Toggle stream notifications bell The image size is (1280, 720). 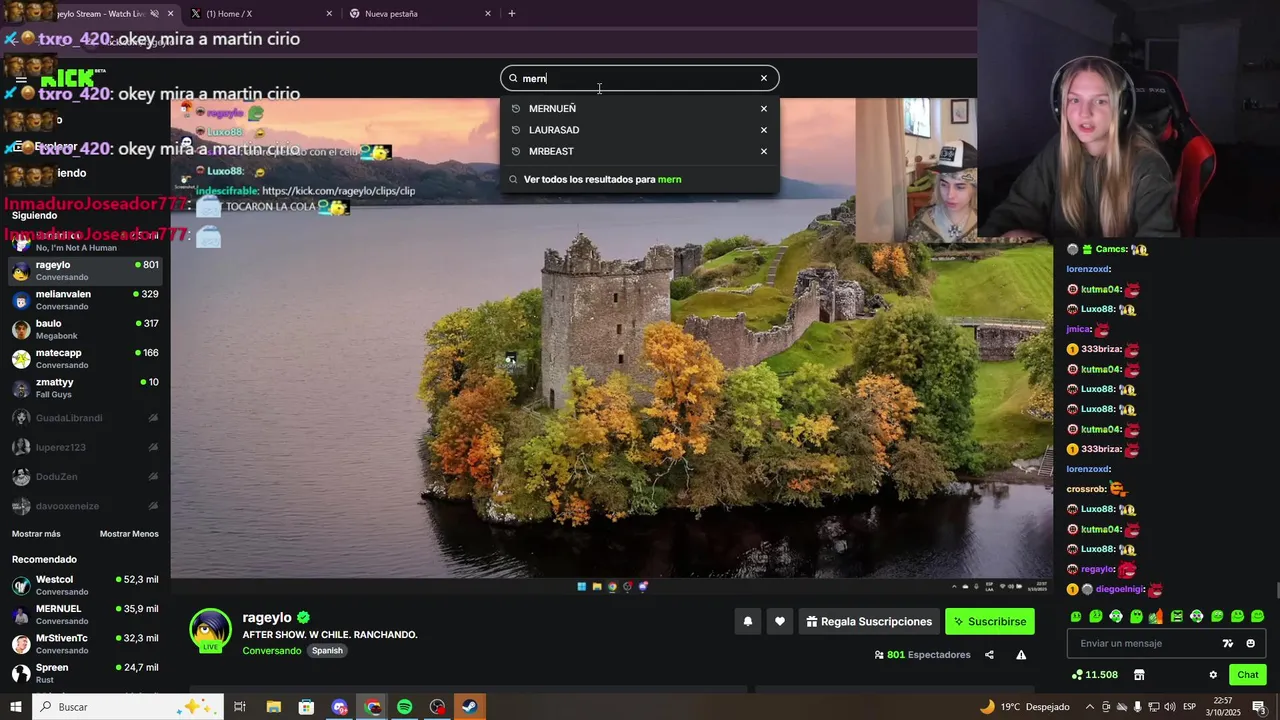[x=747, y=622]
